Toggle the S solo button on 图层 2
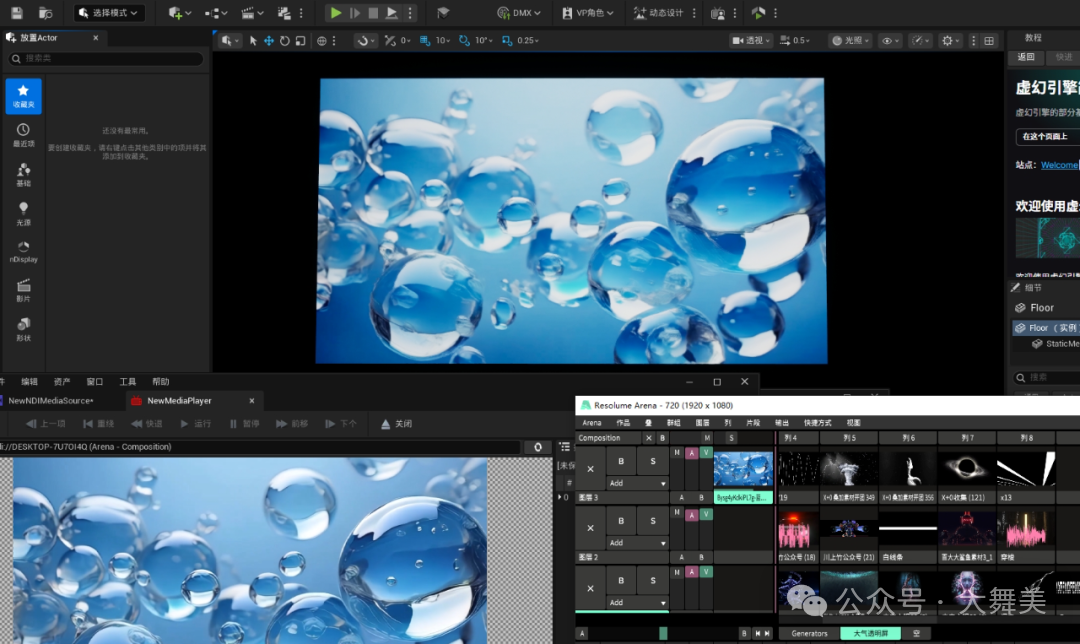This screenshot has height=644, width=1080. 653,521
